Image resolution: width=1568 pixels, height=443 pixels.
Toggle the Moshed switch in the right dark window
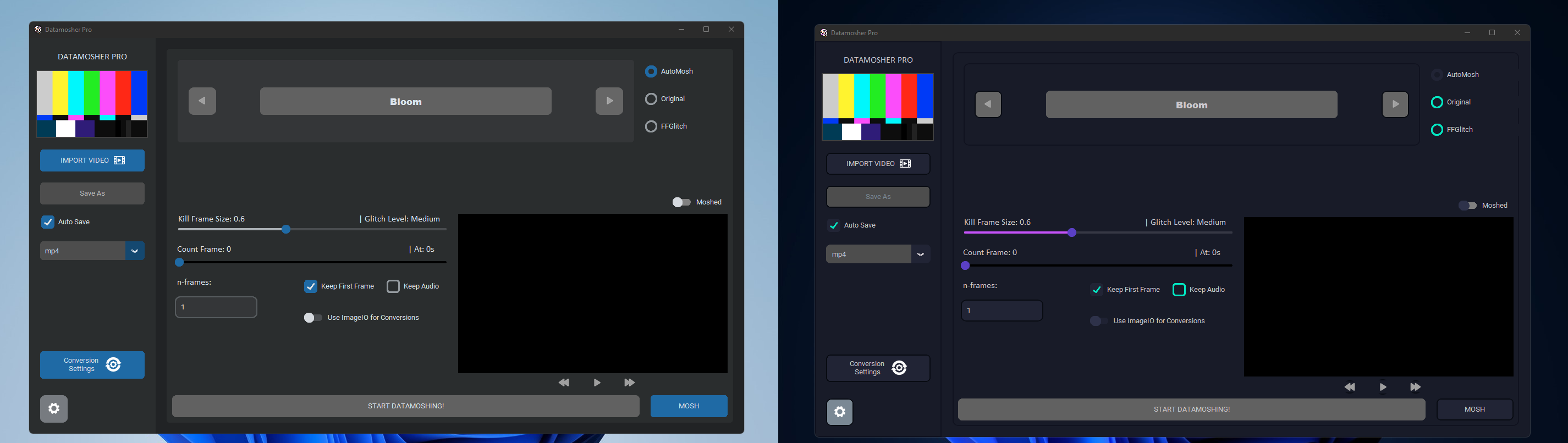tap(1467, 206)
